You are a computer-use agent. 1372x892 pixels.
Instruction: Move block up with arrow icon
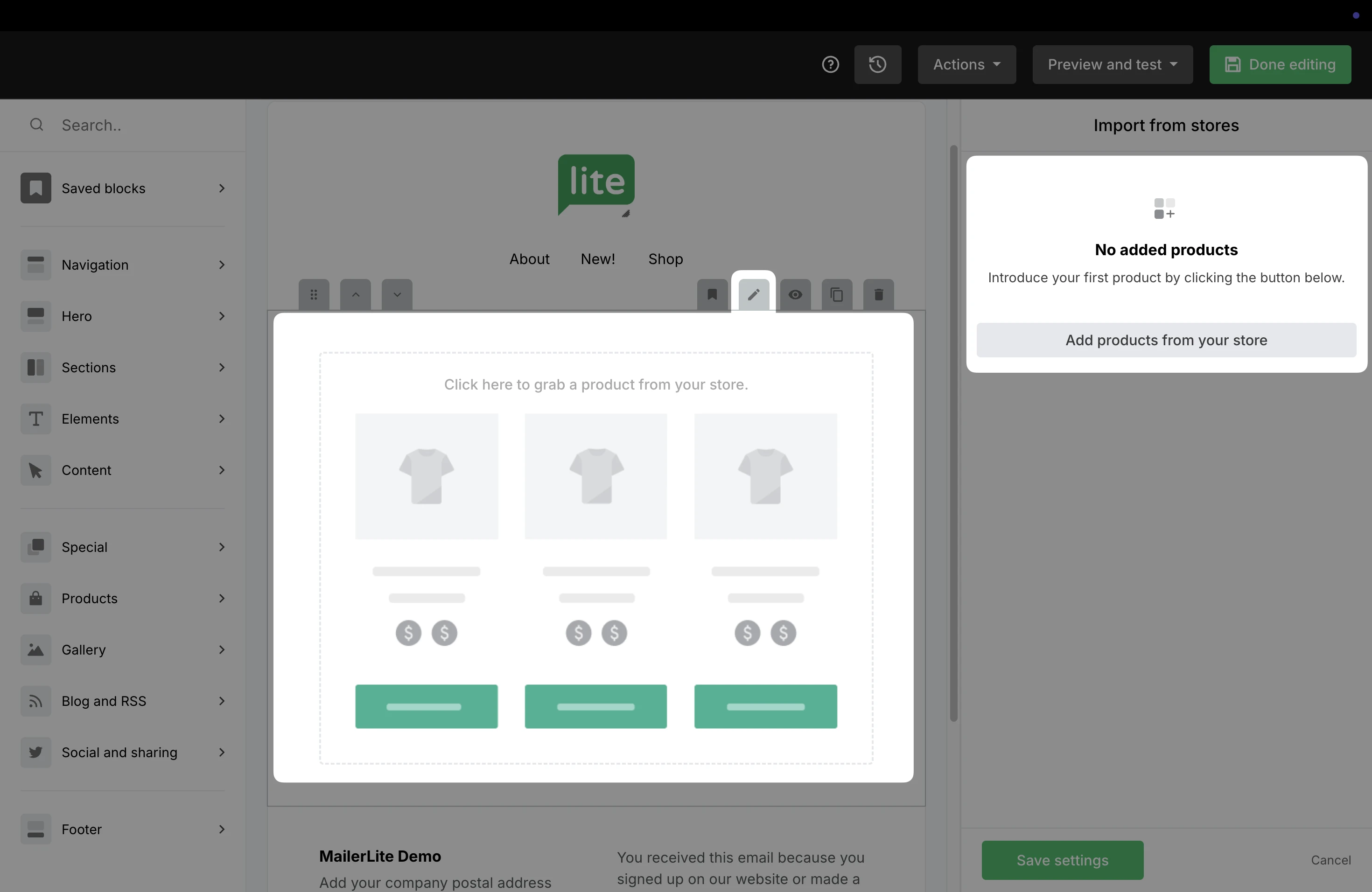356,294
